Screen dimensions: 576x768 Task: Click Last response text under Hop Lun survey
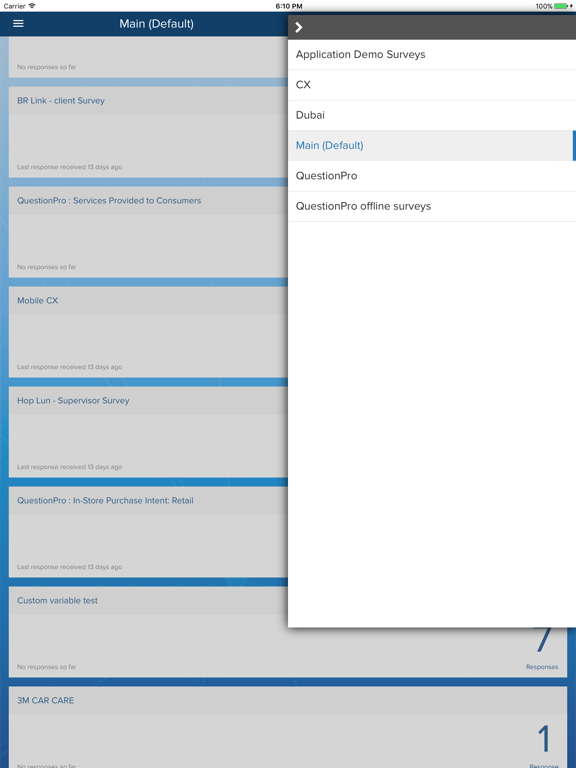coord(70,467)
